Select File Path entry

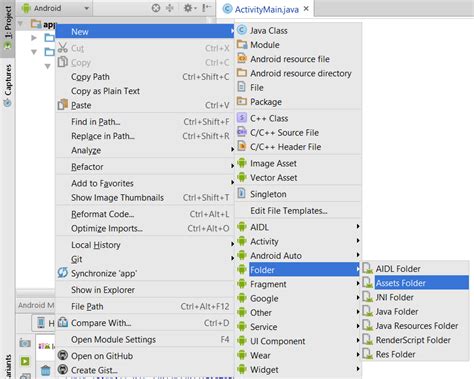(x=144, y=307)
